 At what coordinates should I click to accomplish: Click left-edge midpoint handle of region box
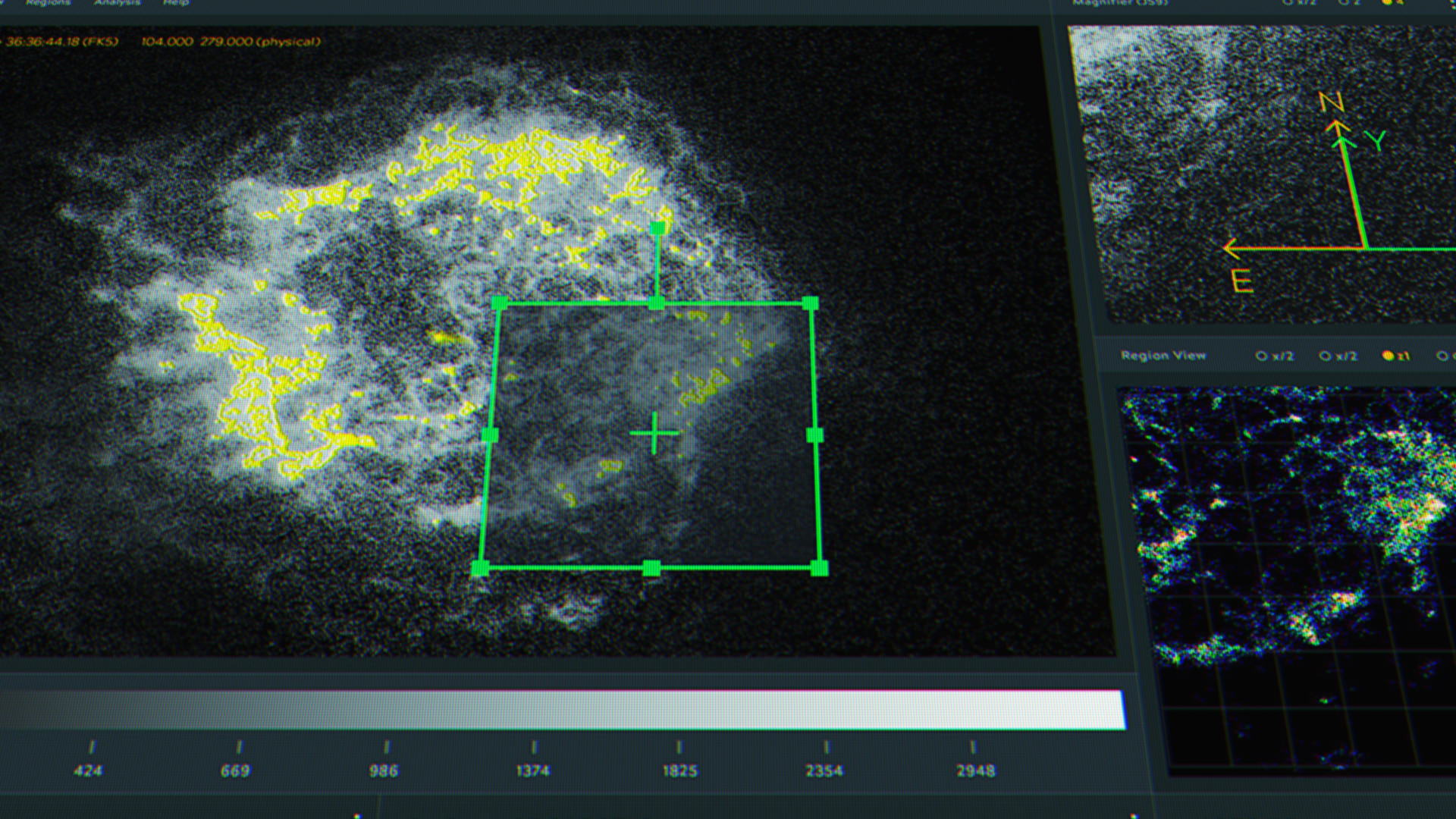[x=490, y=435]
